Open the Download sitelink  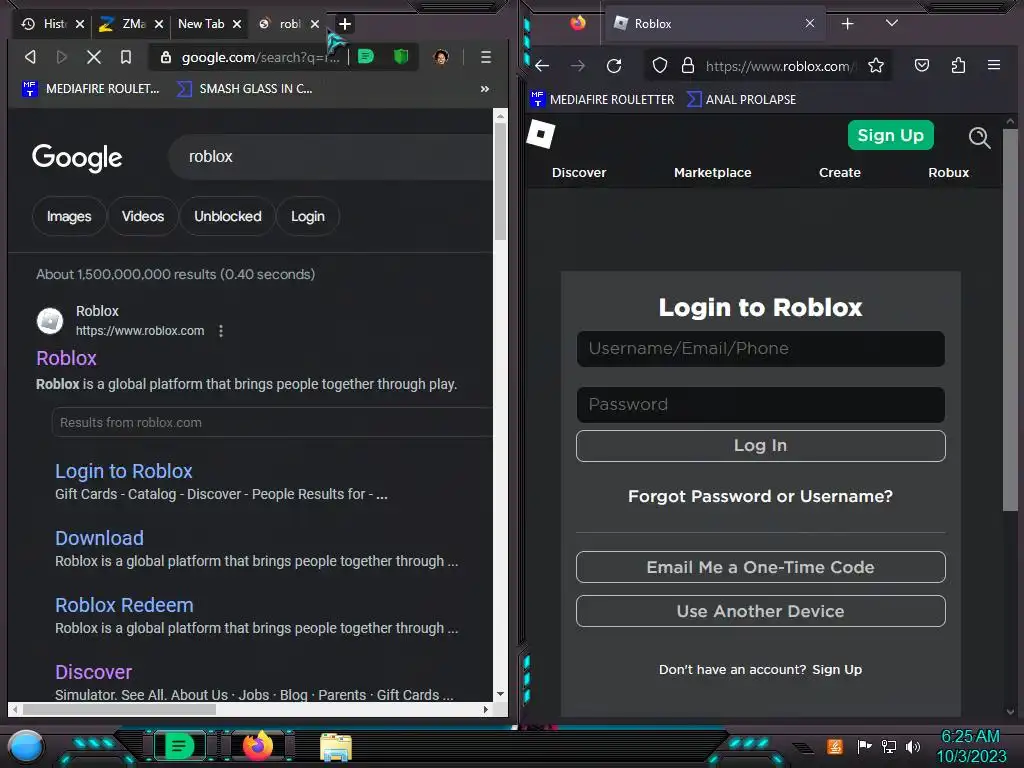[99, 538]
